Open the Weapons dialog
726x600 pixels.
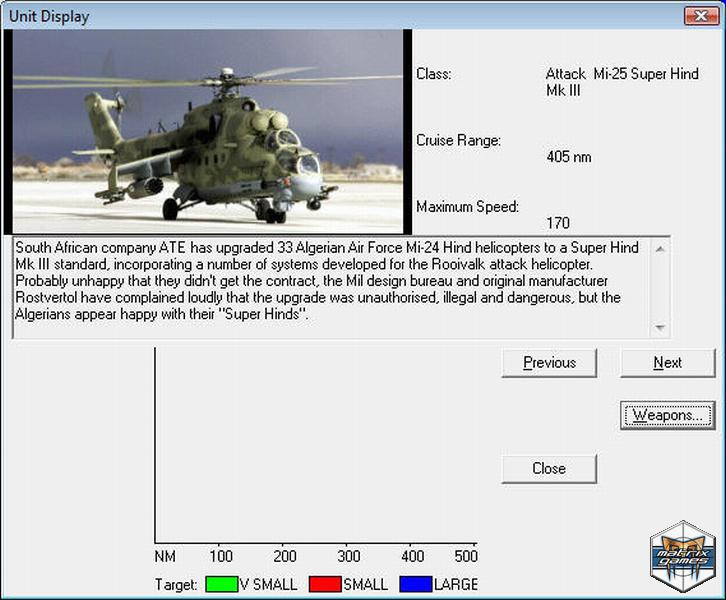coord(668,415)
